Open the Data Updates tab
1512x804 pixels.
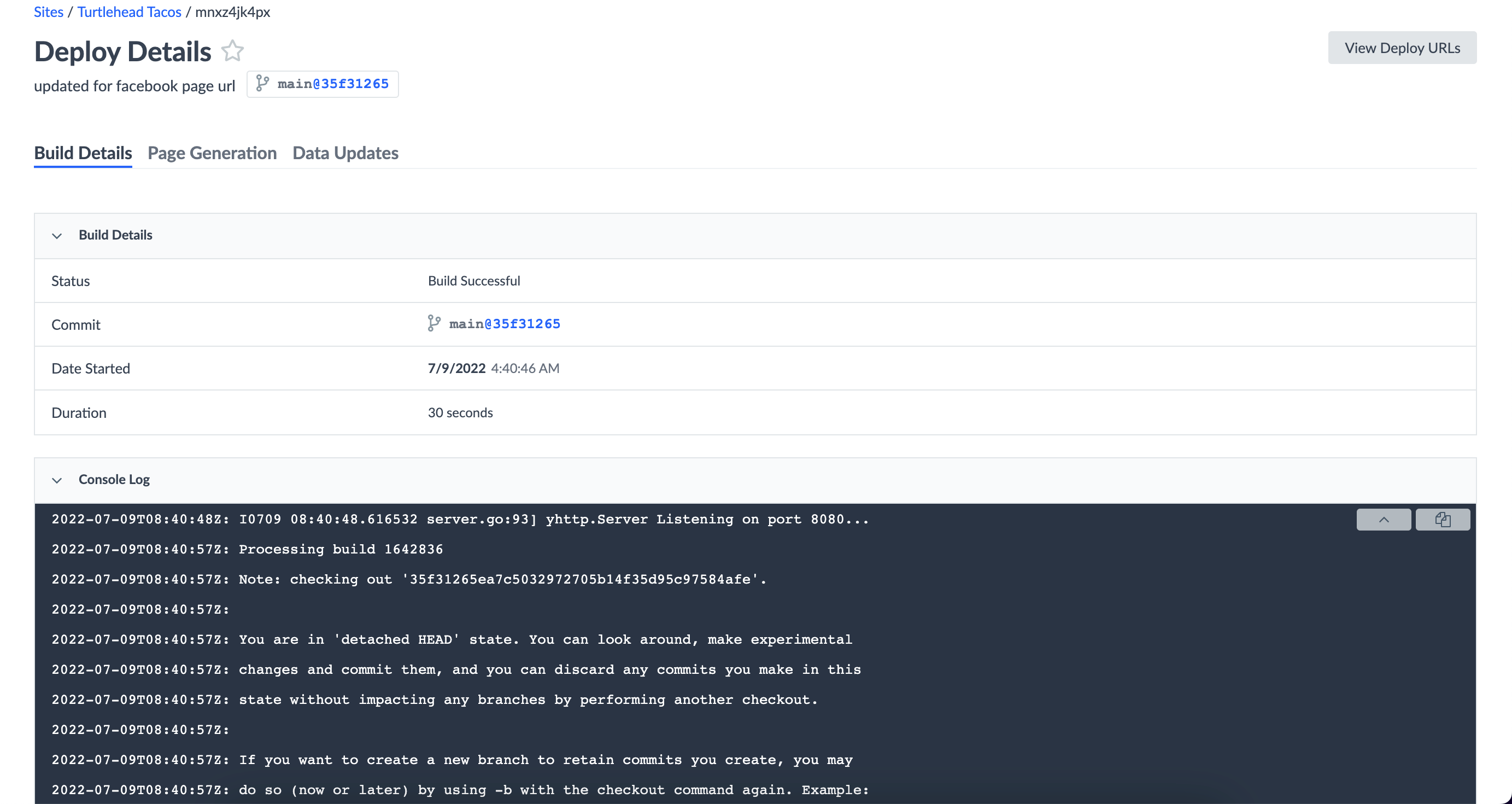345,153
